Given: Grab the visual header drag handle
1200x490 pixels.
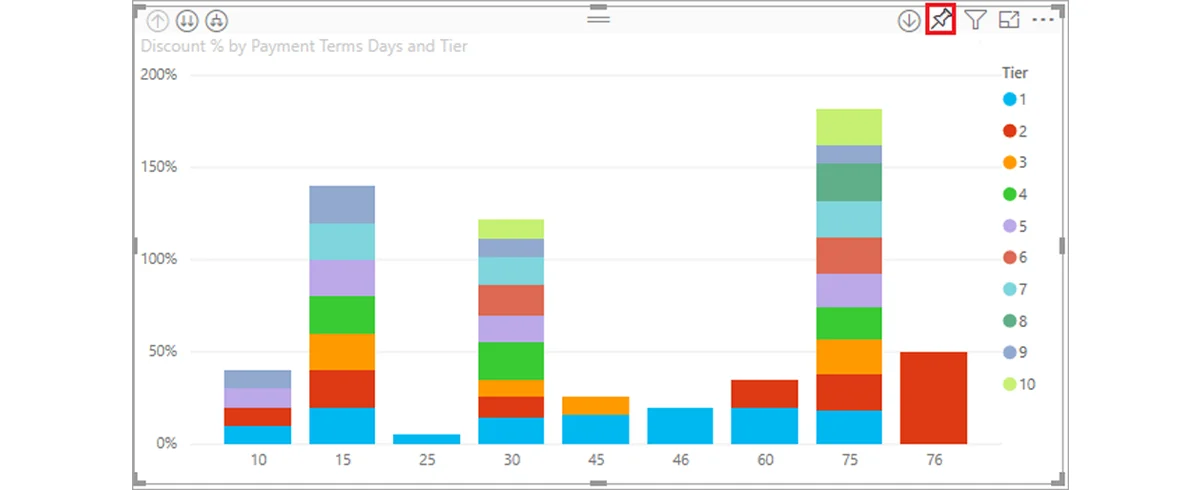Looking at the screenshot, I should click(x=598, y=19).
